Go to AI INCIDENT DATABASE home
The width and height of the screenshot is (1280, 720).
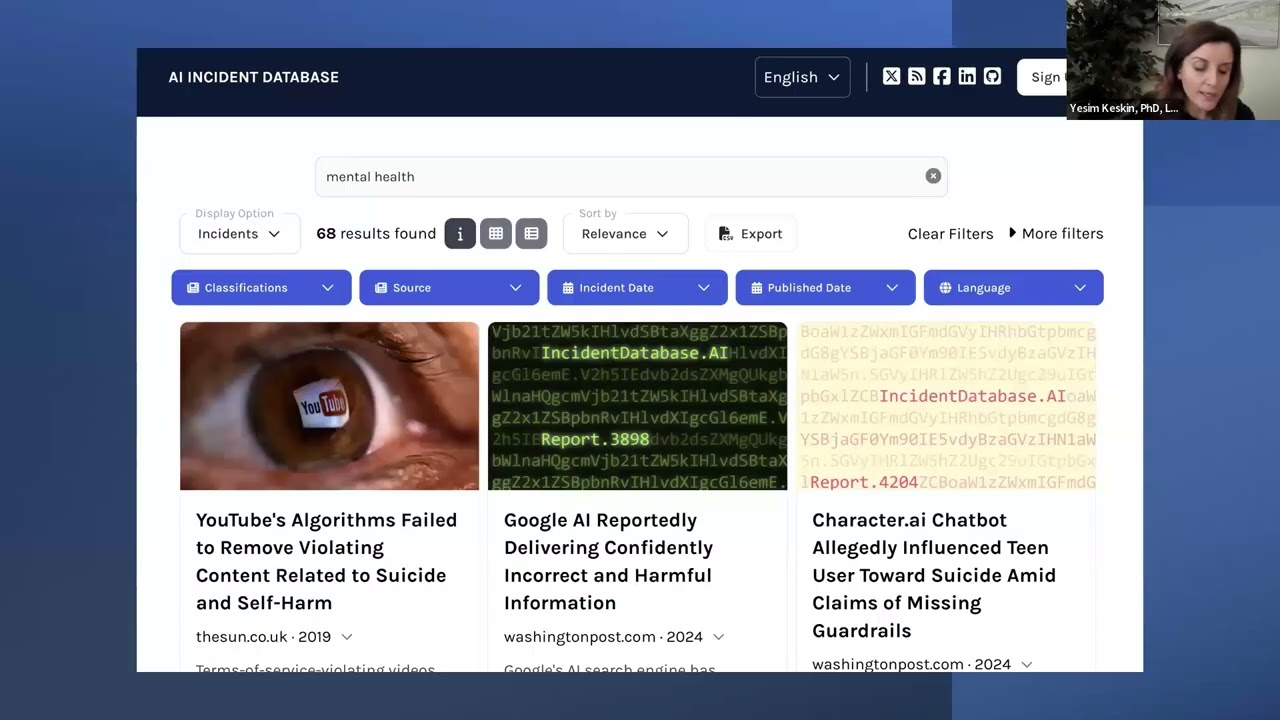pyautogui.click(x=253, y=77)
